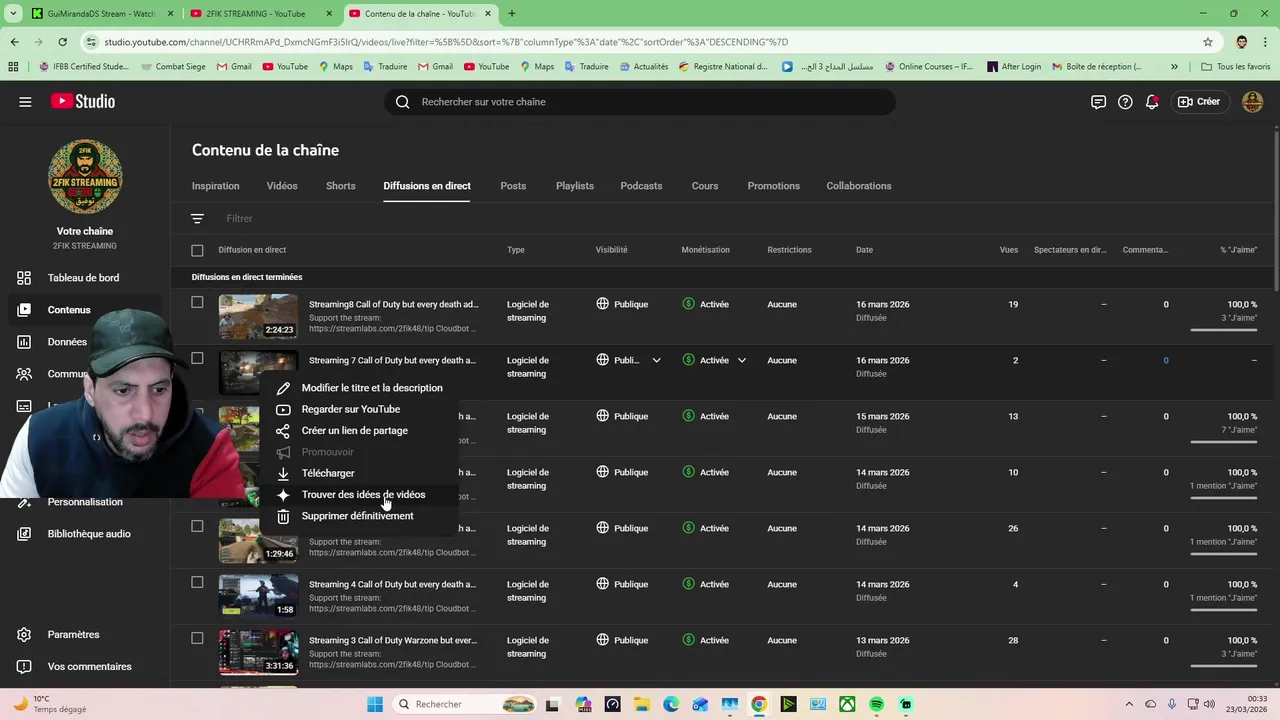Screen dimensions: 1280x720
Task: Click the monetization dollar icon for Streaming8 row
Action: (x=688, y=303)
